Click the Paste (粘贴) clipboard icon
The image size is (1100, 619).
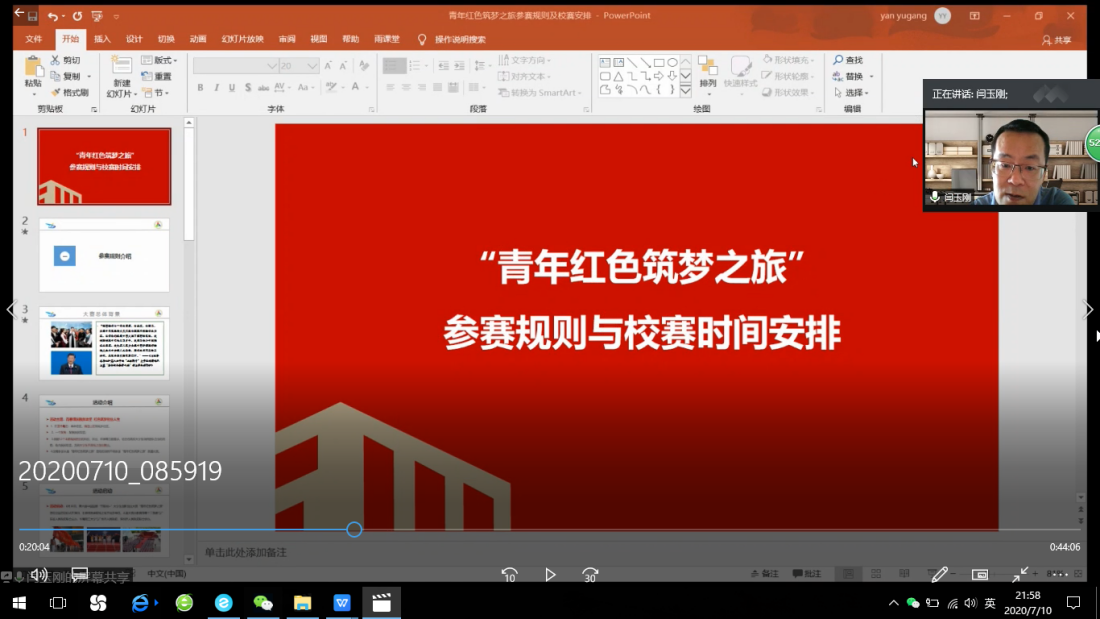(33, 67)
